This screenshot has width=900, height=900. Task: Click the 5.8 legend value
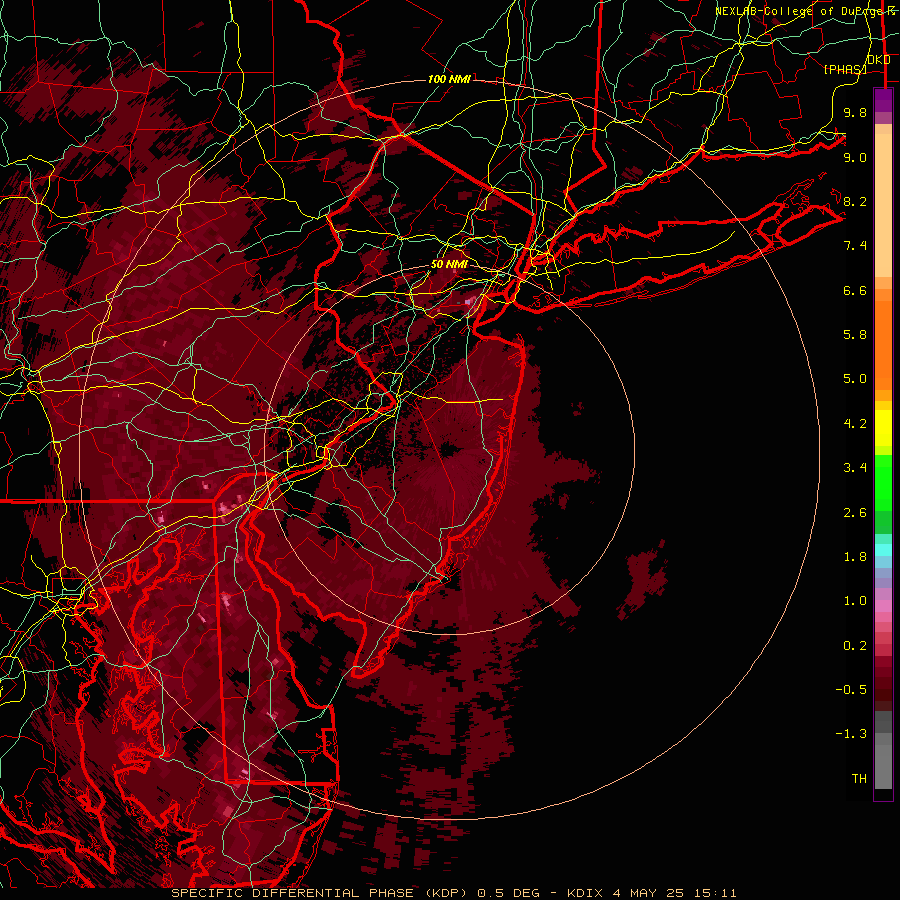(x=855, y=335)
